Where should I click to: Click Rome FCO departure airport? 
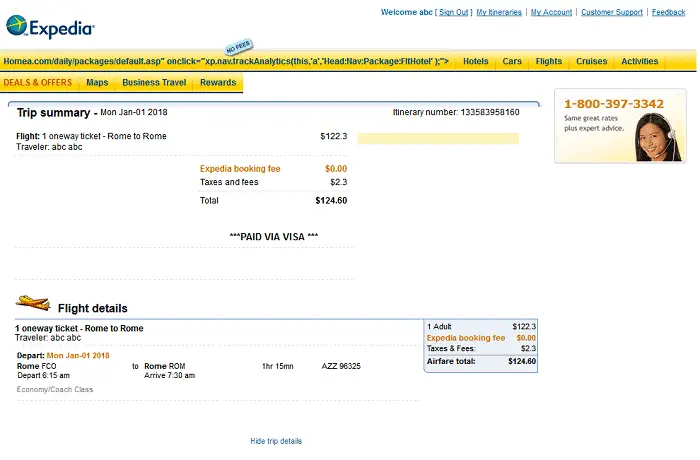(x=37, y=366)
